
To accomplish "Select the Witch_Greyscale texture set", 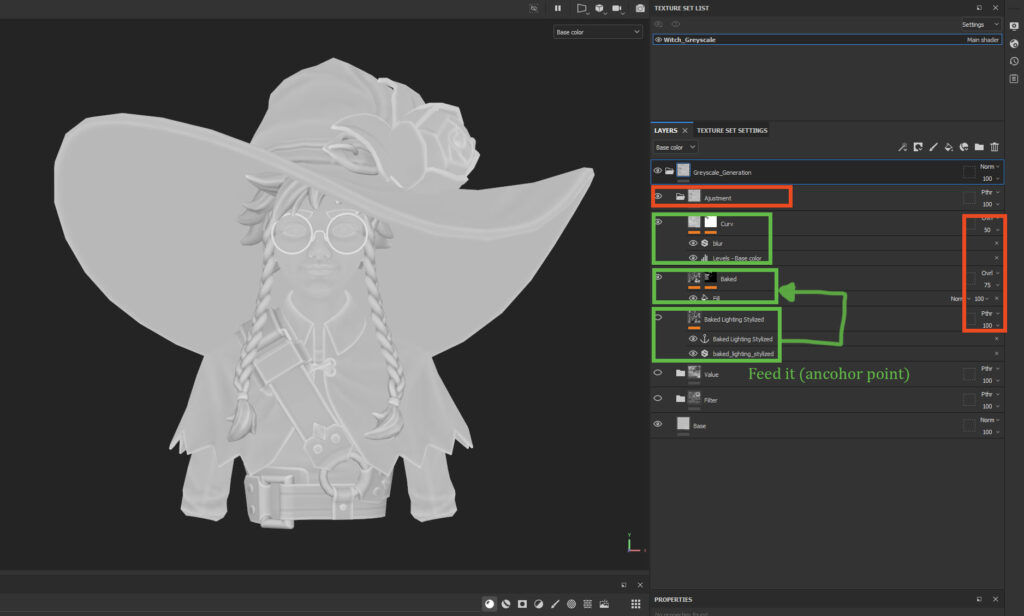I will 691,40.
